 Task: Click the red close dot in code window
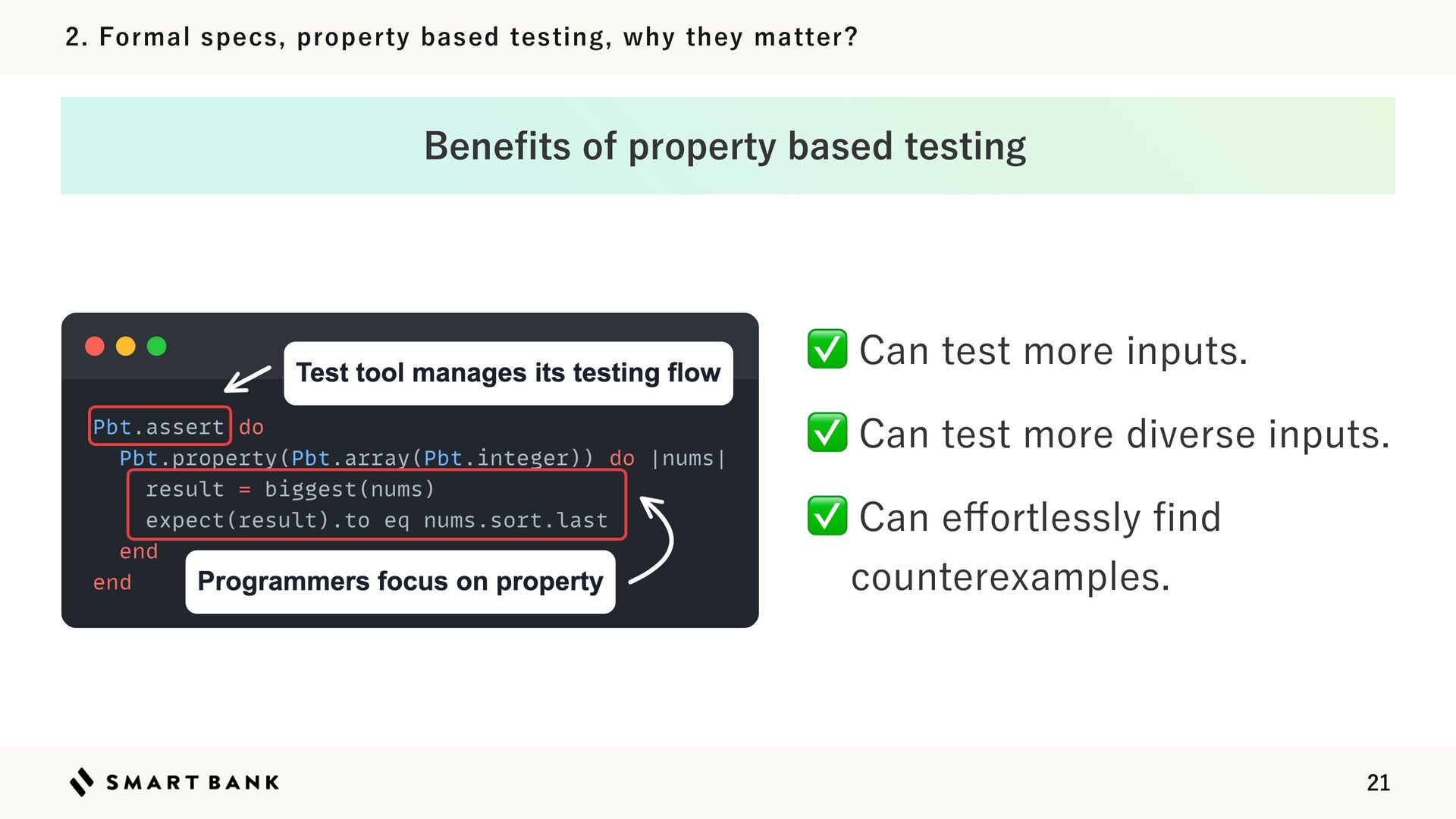[95, 347]
